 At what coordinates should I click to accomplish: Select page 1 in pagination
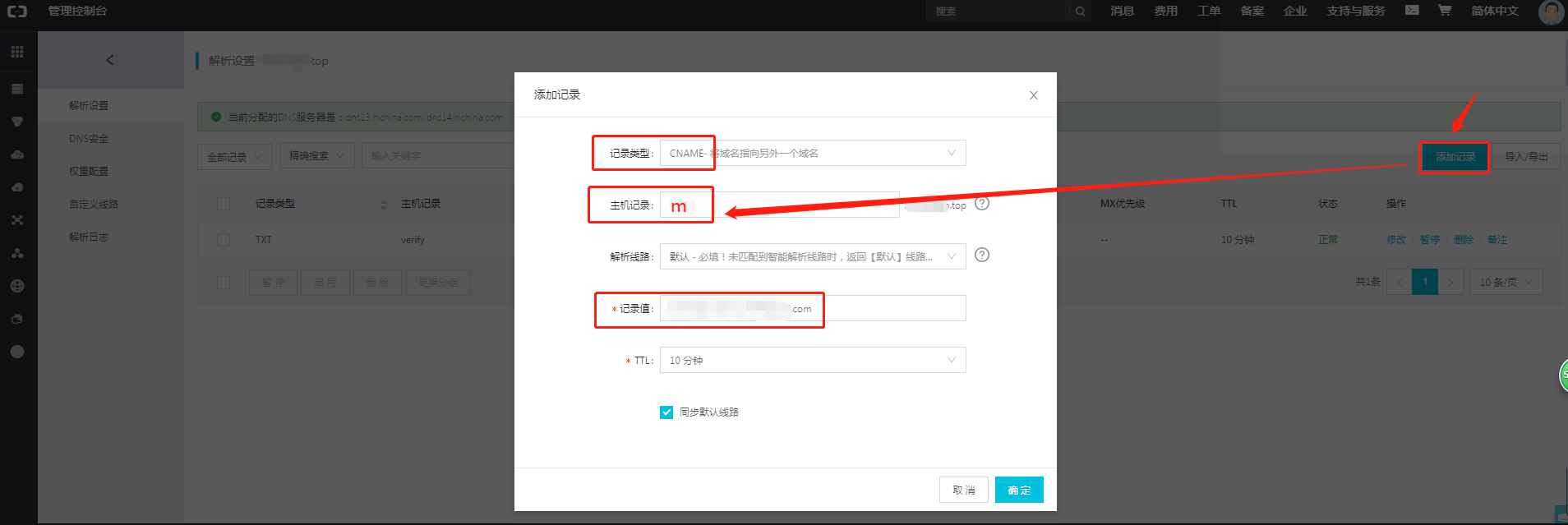point(1425,282)
